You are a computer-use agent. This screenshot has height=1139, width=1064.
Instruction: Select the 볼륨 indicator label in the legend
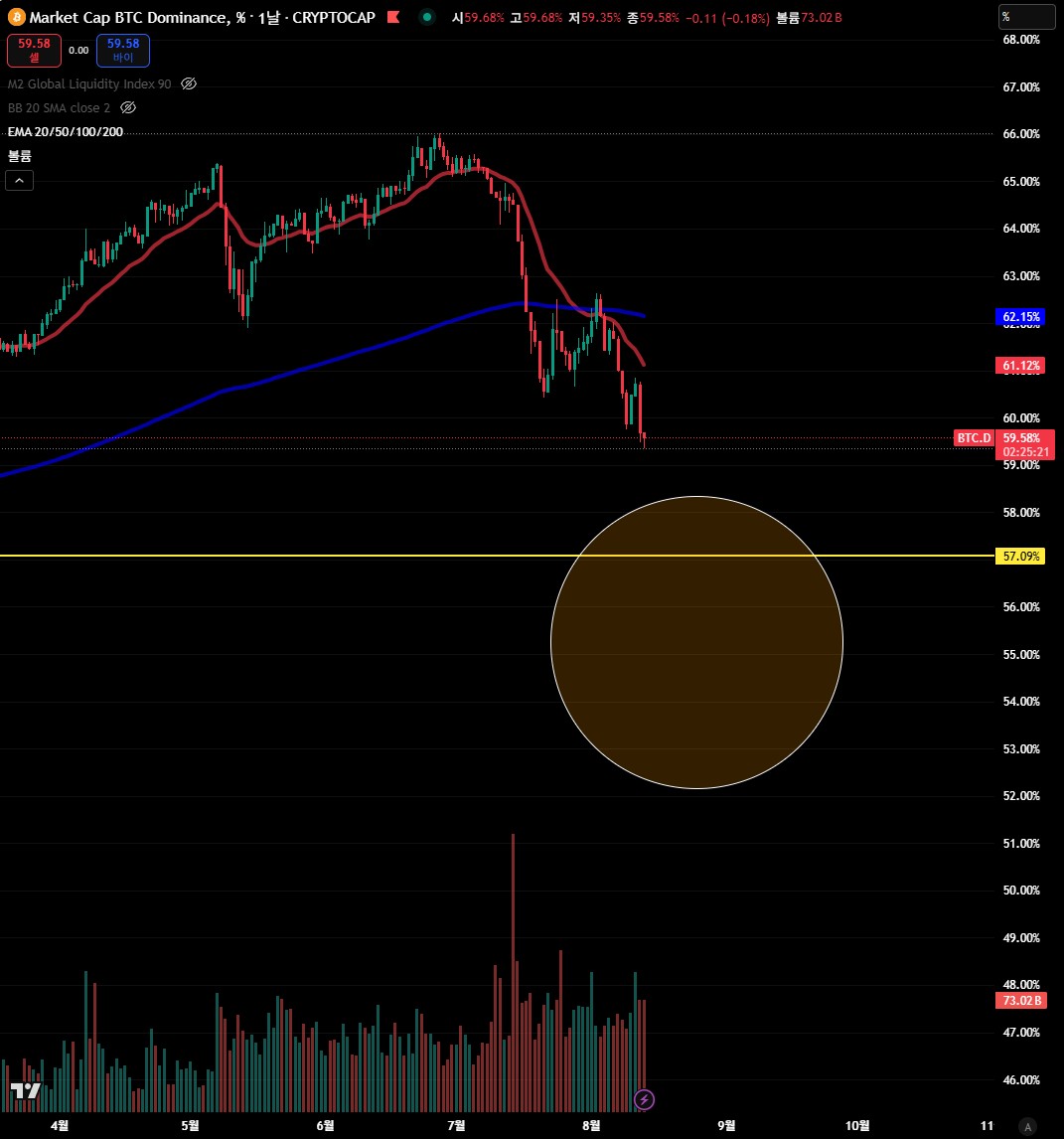[x=20, y=155]
